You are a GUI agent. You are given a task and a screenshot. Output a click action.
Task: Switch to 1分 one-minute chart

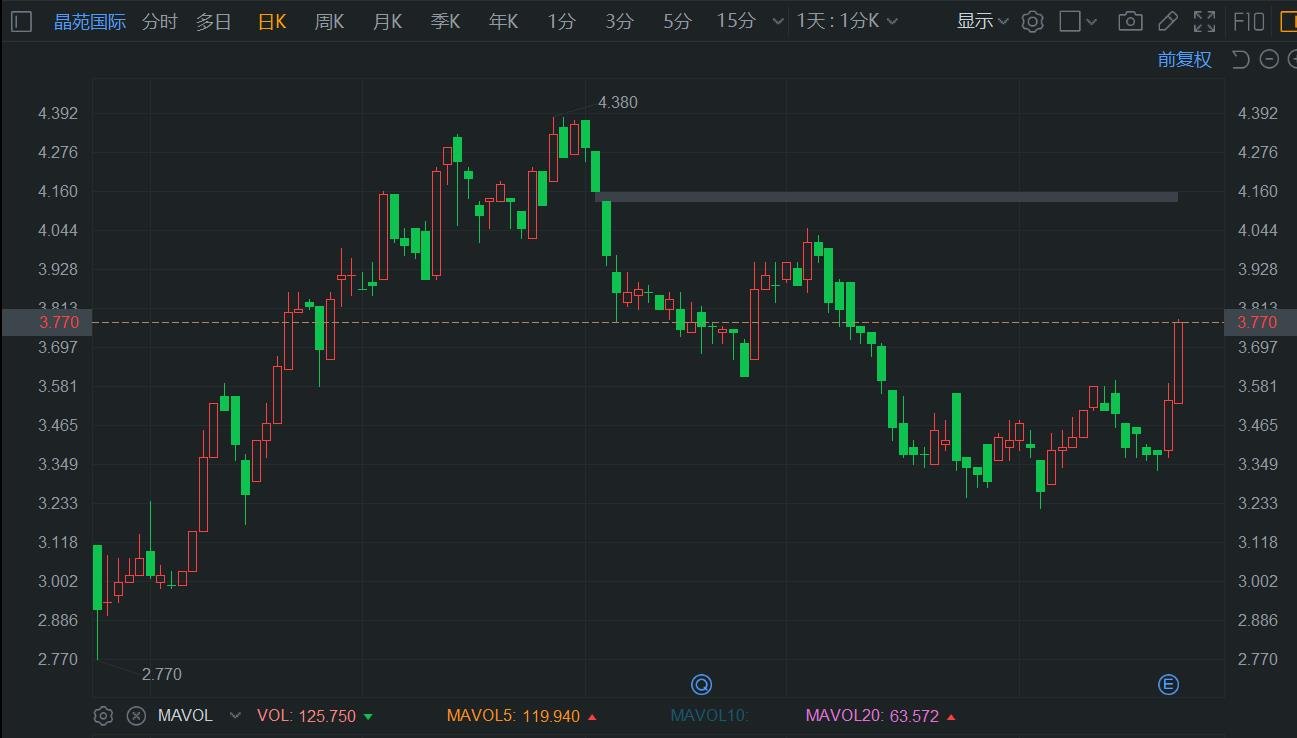point(561,21)
